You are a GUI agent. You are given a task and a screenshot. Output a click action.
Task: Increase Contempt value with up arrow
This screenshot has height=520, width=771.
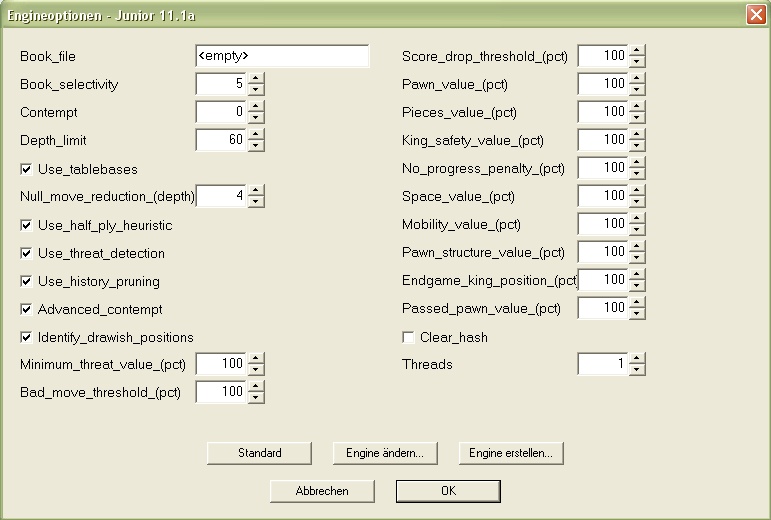(x=256, y=106)
